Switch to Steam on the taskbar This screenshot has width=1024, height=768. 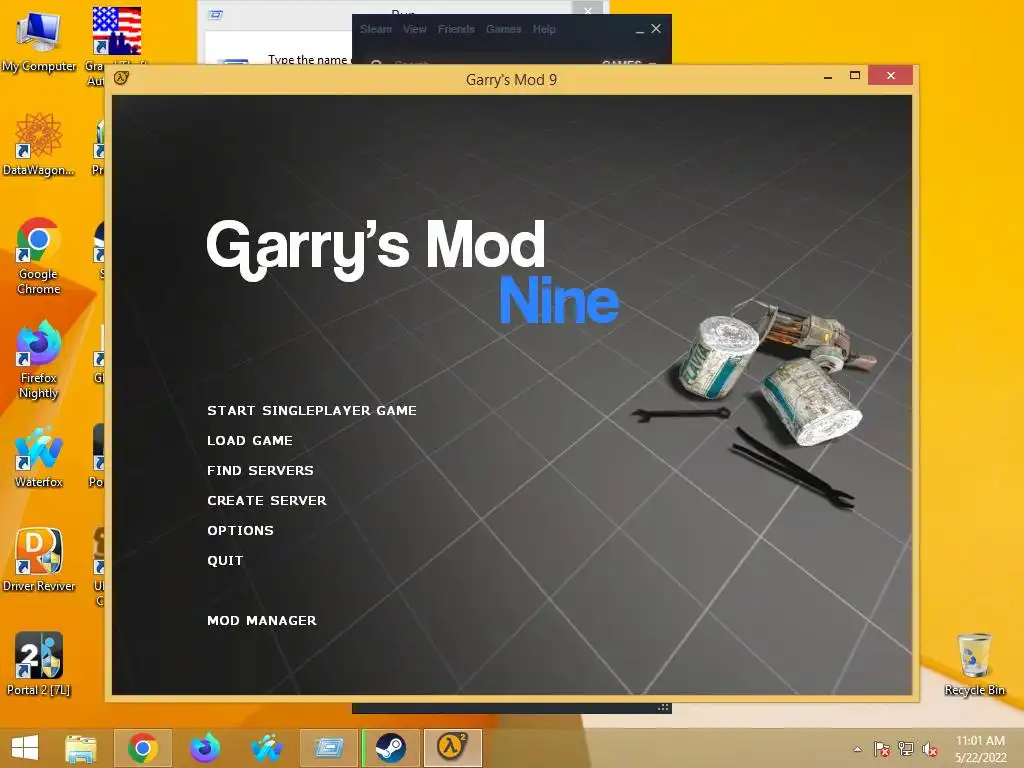[391, 748]
